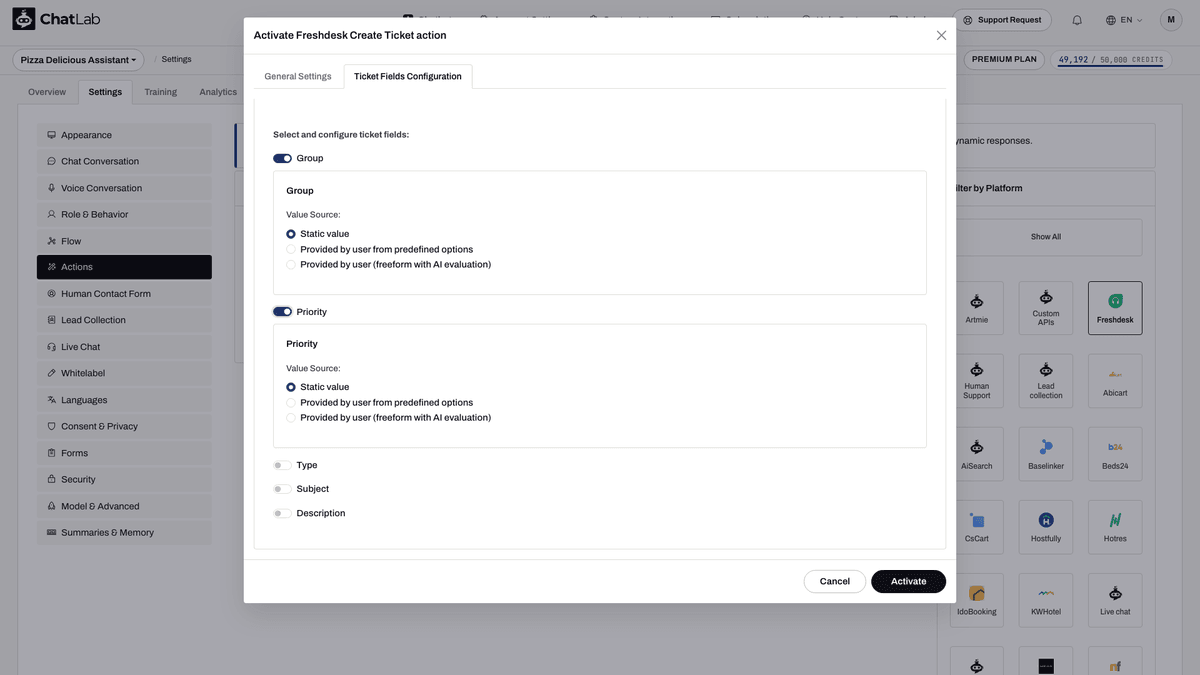Select the Lead collection platform card
The width and height of the screenshot is (1200, 675).
1046,381
